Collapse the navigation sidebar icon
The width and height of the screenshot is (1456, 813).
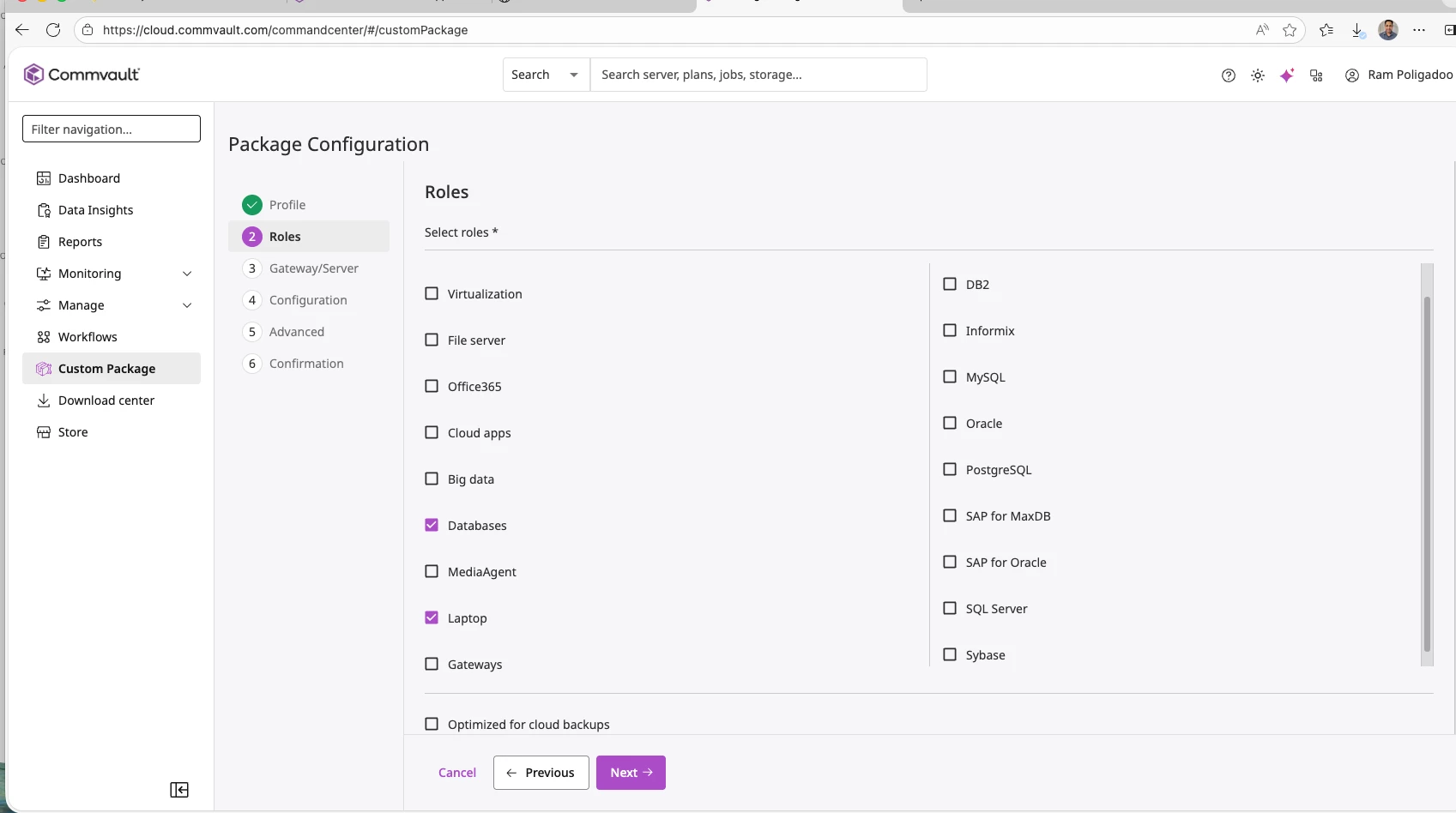click(x=179, y=790)
